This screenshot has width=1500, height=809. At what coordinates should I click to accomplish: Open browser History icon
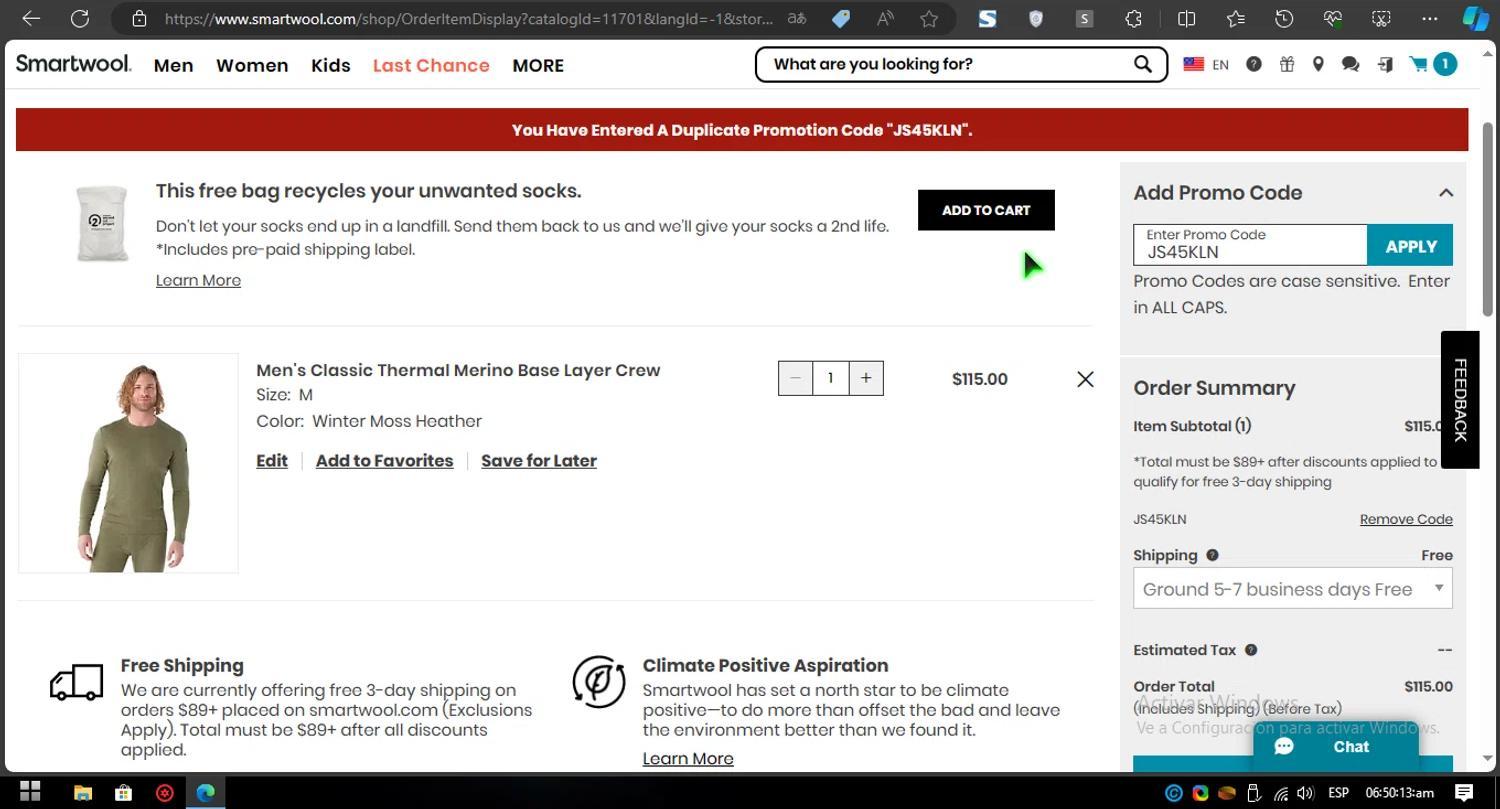click(x=1284, y=18)
